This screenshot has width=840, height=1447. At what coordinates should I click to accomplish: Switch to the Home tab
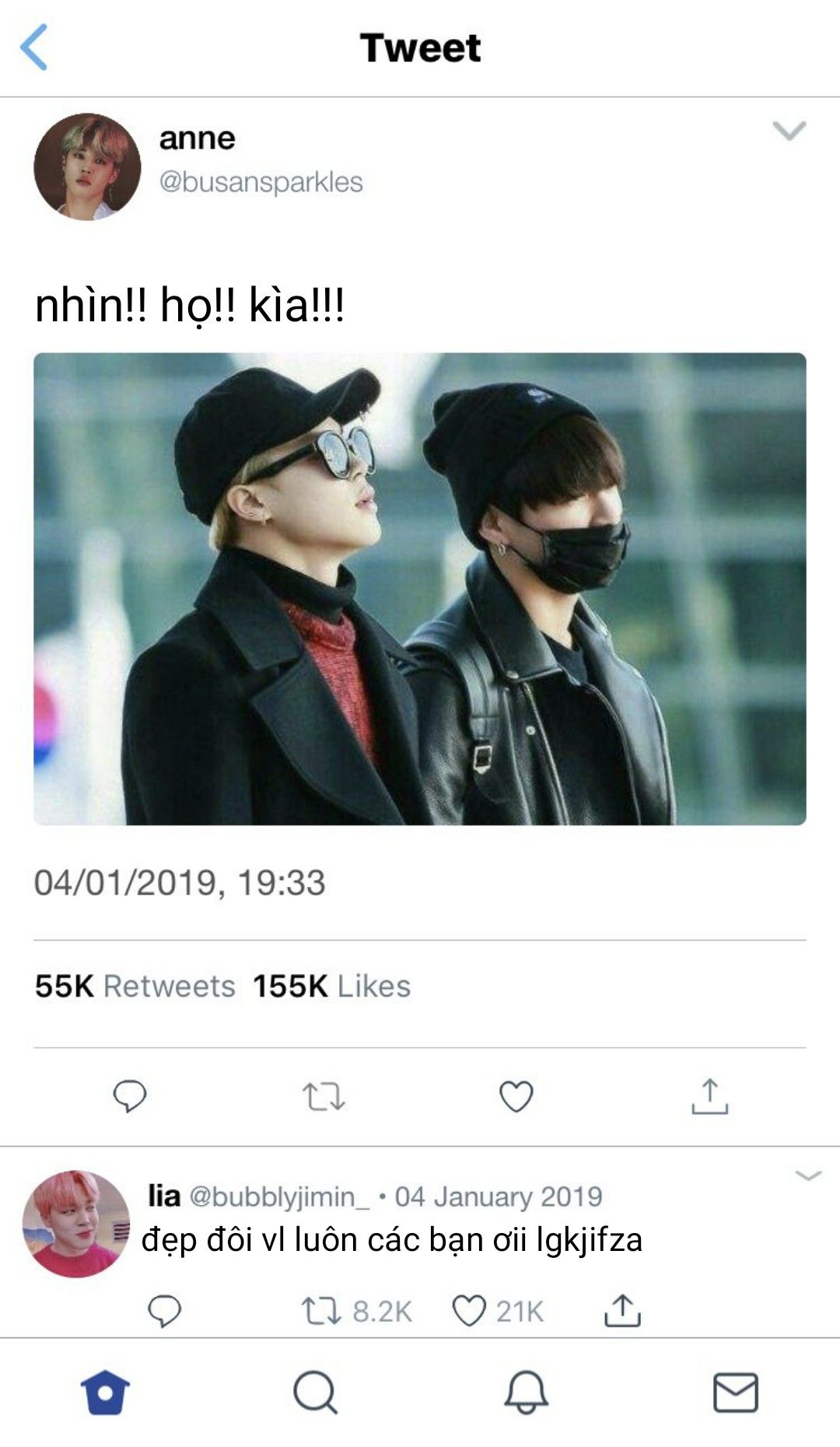105,1392
